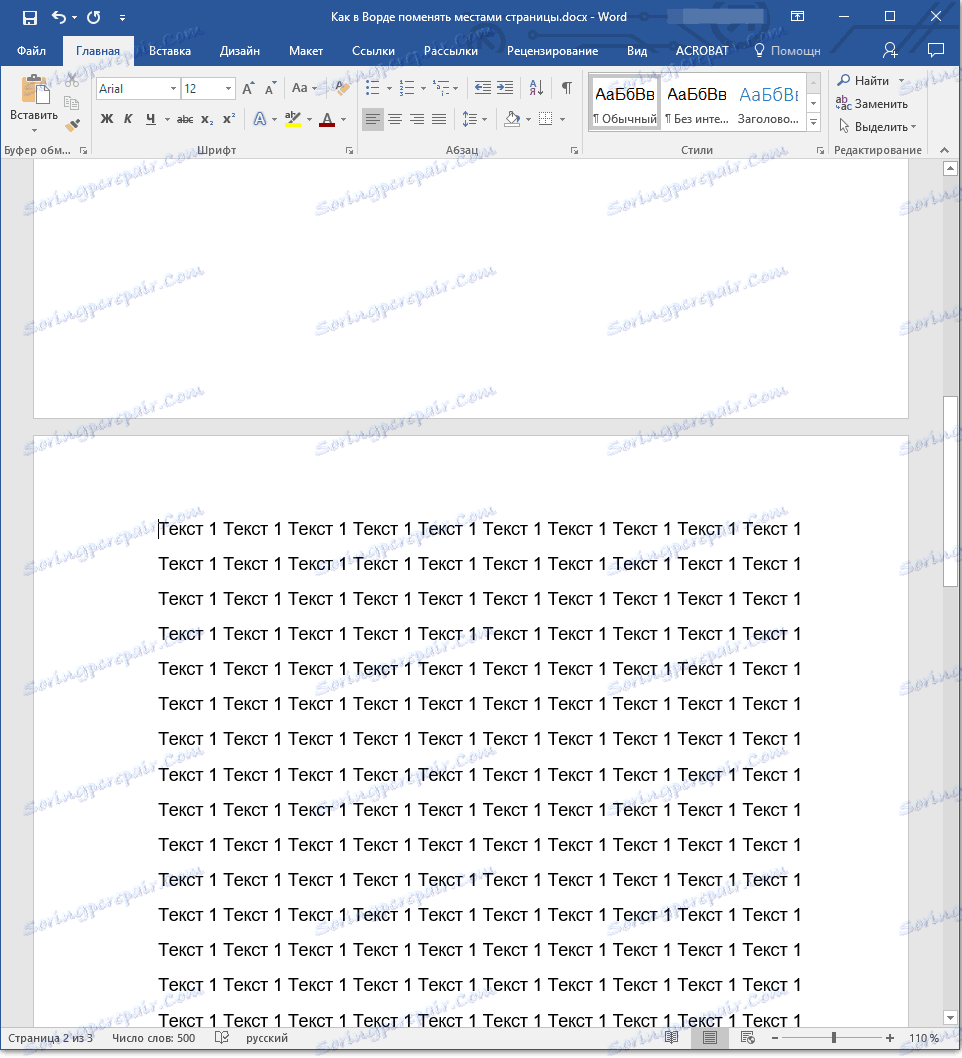Justify the paragraph text
Screen dimensions: 962x1058
[x=439, y=119]
